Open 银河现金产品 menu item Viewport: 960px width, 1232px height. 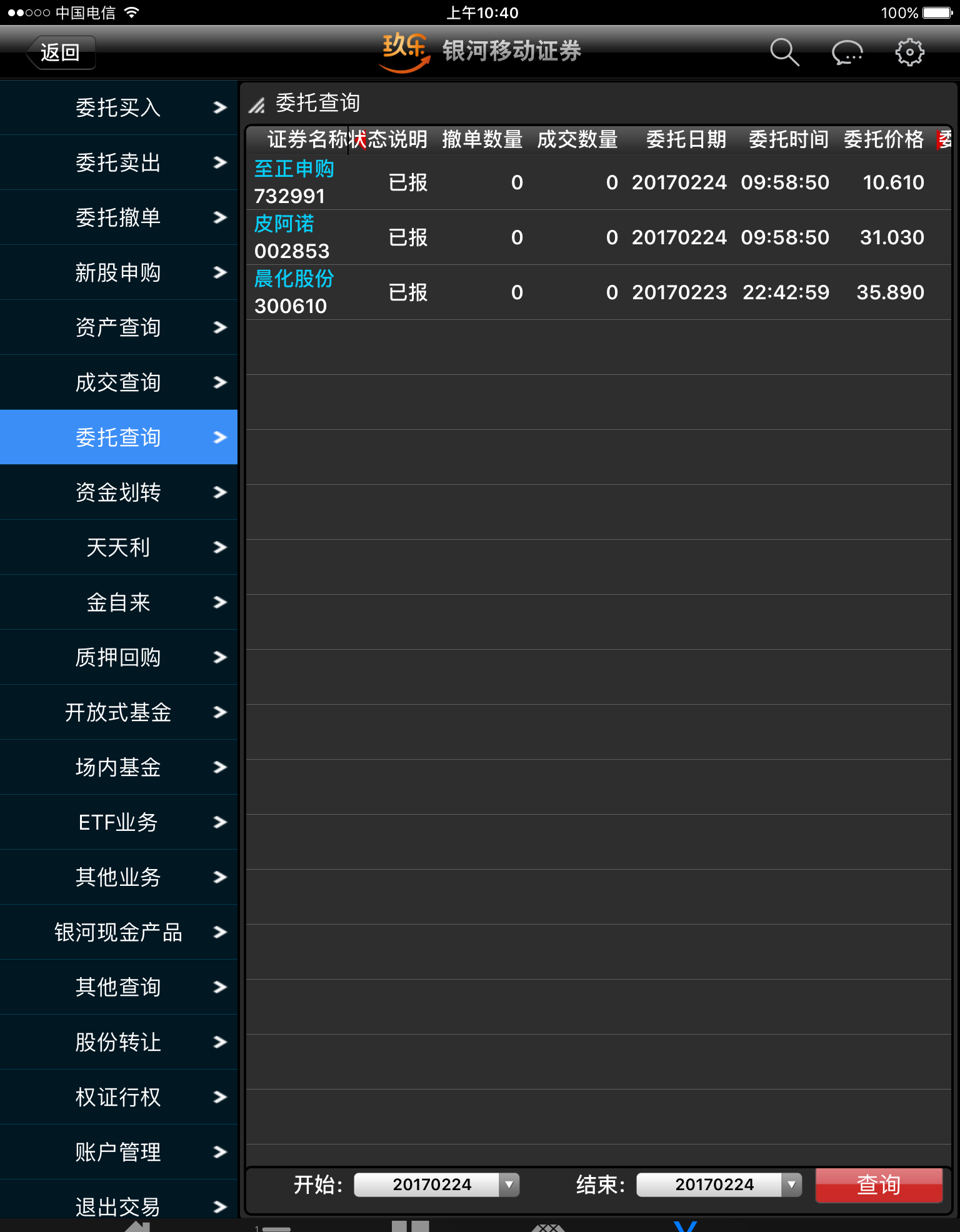point(119,932)
